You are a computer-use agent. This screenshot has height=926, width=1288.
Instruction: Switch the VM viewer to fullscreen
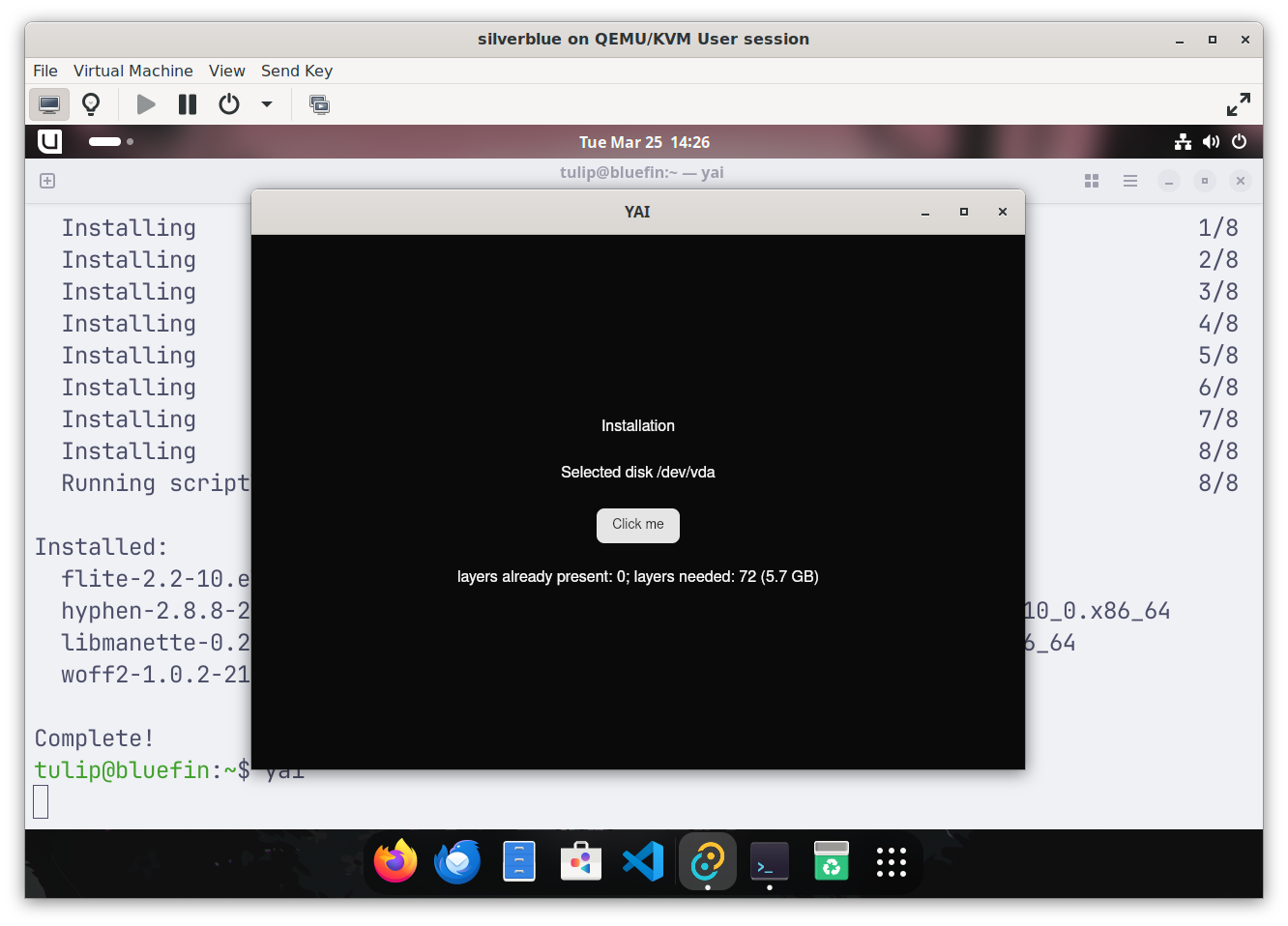click(x=1238, y=104)
